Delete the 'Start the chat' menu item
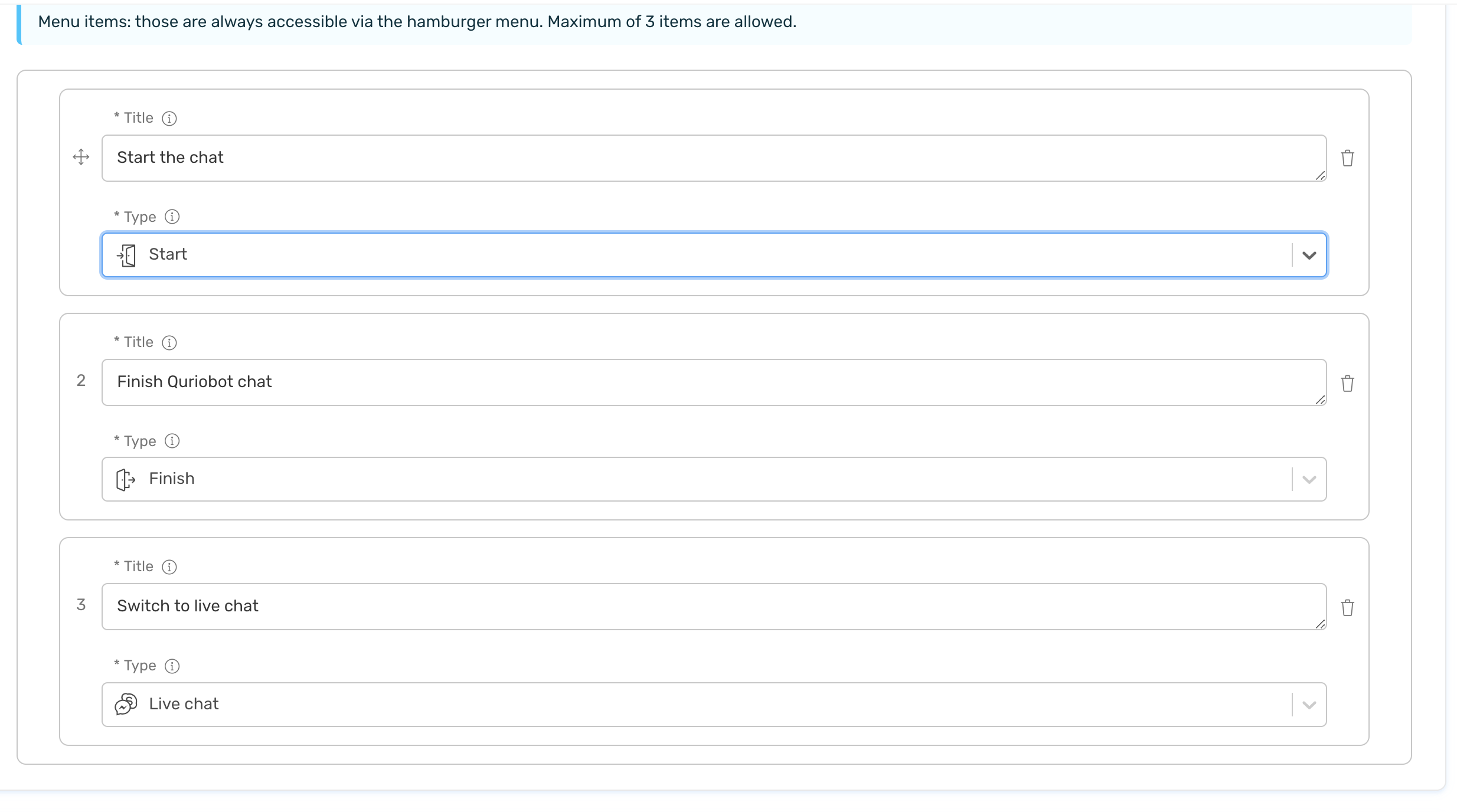1457x812 pixels. 1347,158
